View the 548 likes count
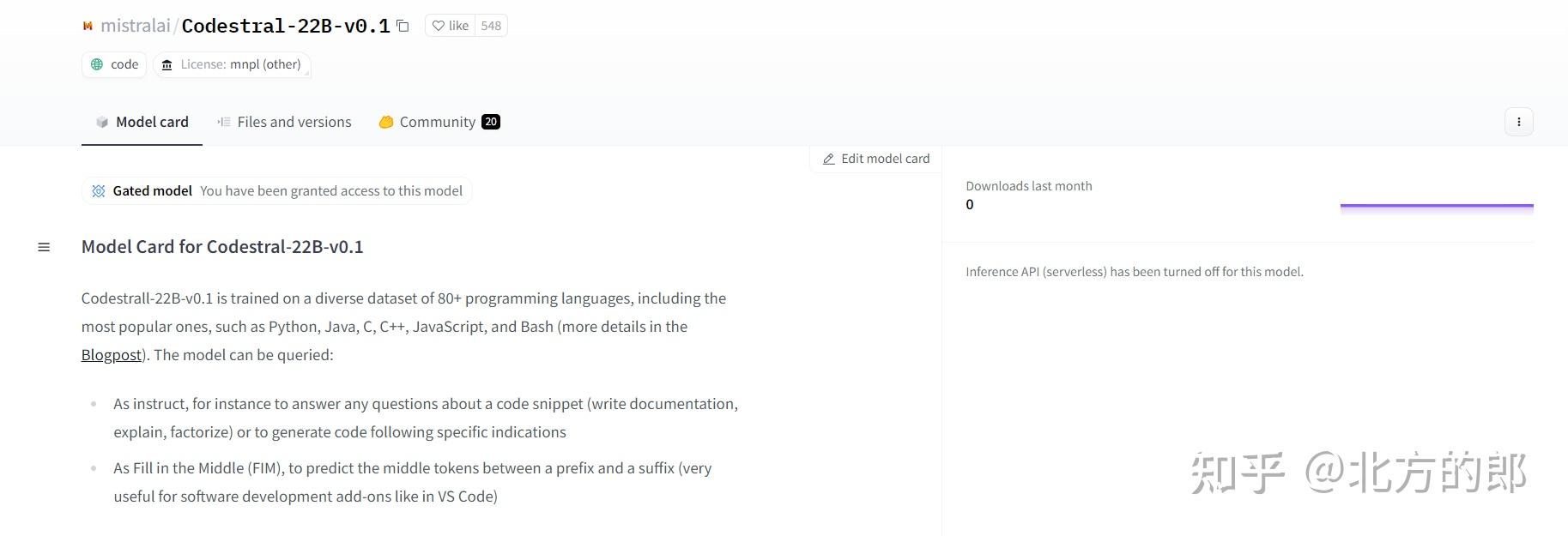1568x536 pixels. 491,26
